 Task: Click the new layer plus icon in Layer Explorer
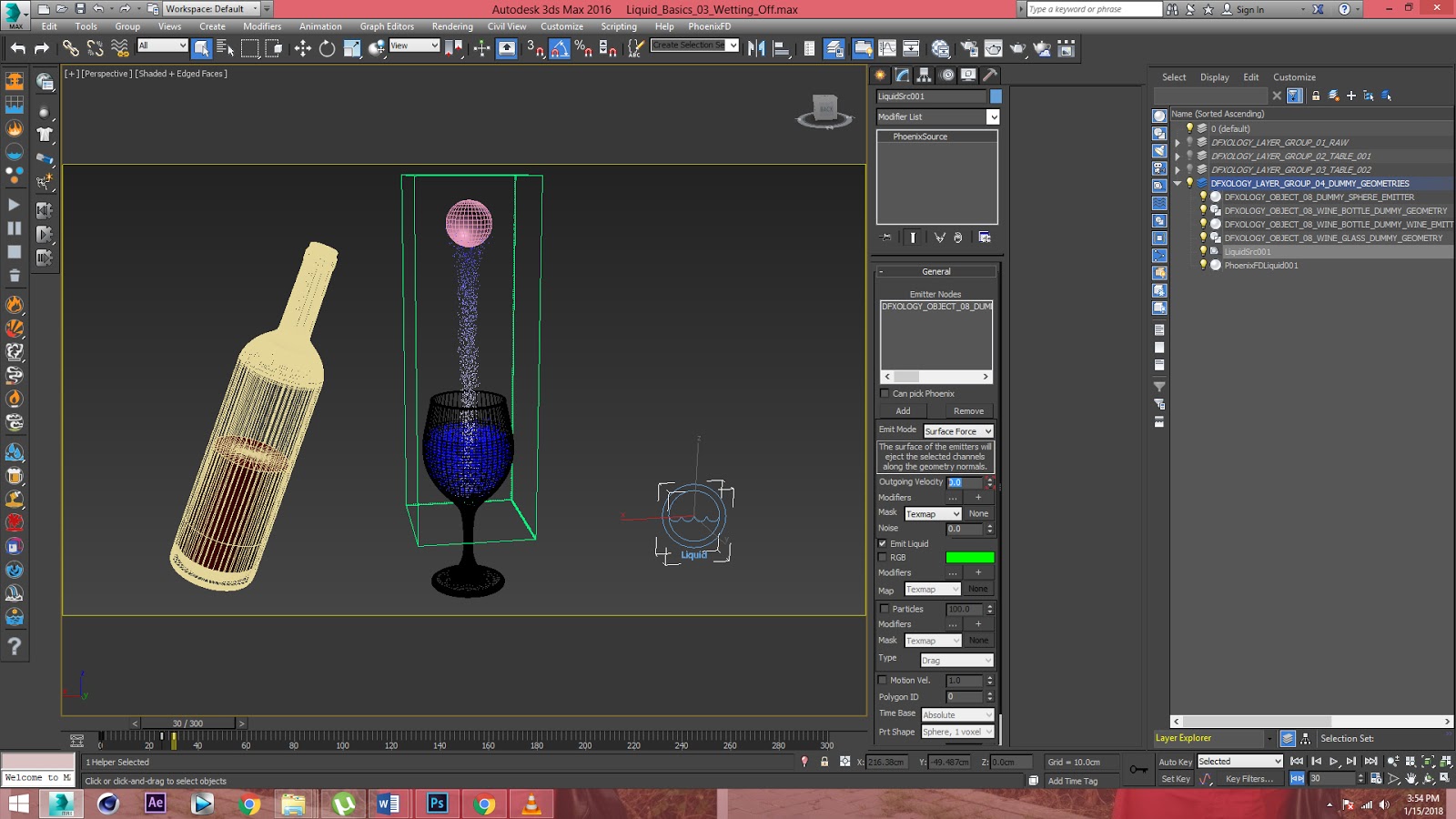[1350, 96]
